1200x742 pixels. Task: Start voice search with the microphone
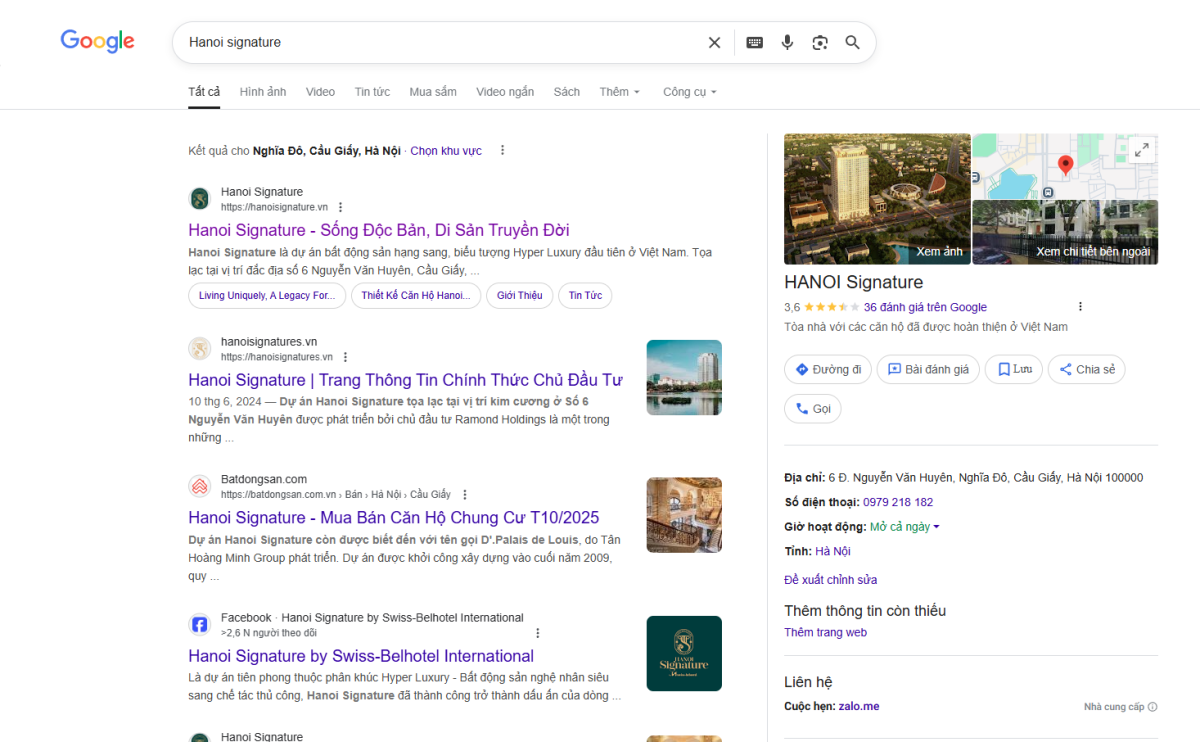[x=787, y=42]
